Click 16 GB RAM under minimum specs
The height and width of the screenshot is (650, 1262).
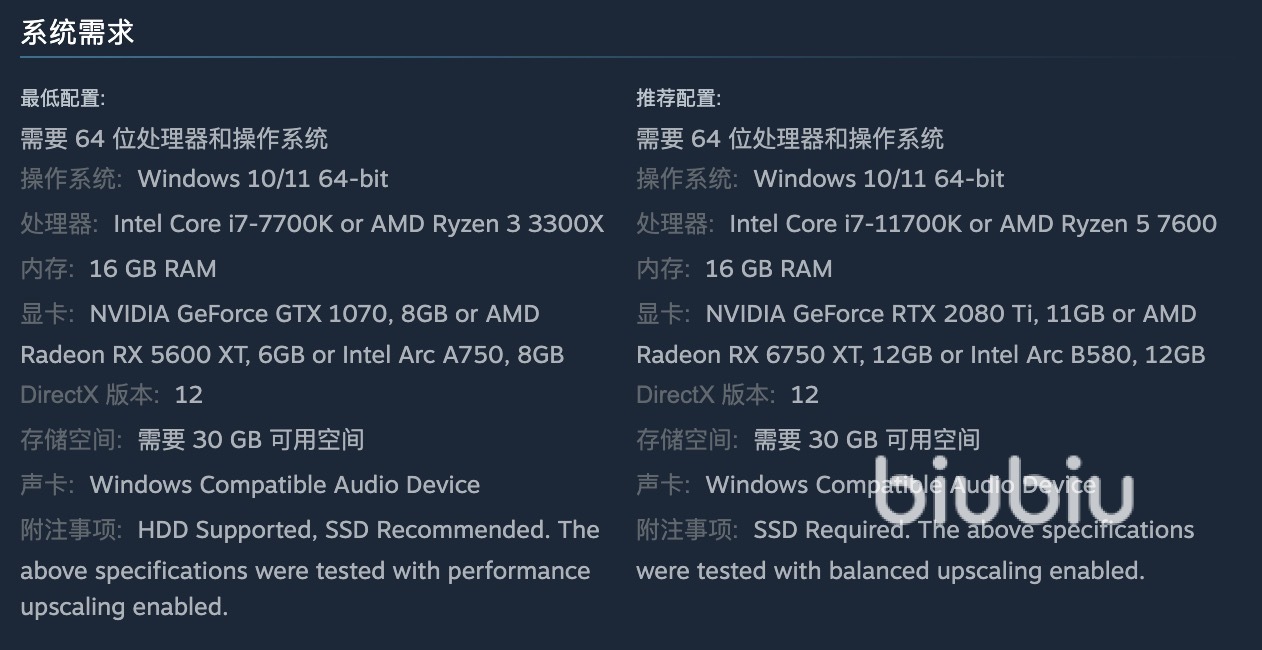[152, 268]
